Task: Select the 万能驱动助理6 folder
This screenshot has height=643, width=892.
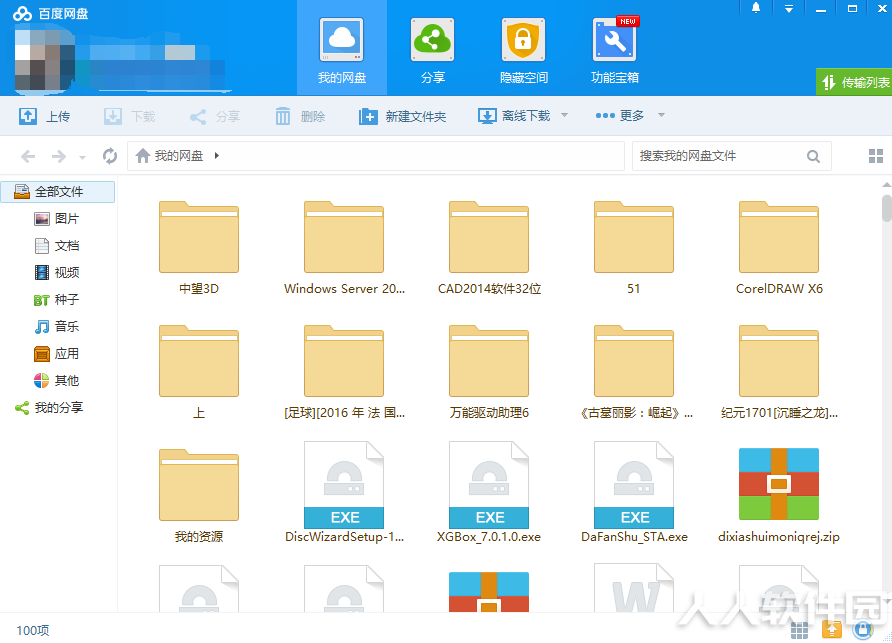Action: 489,372
